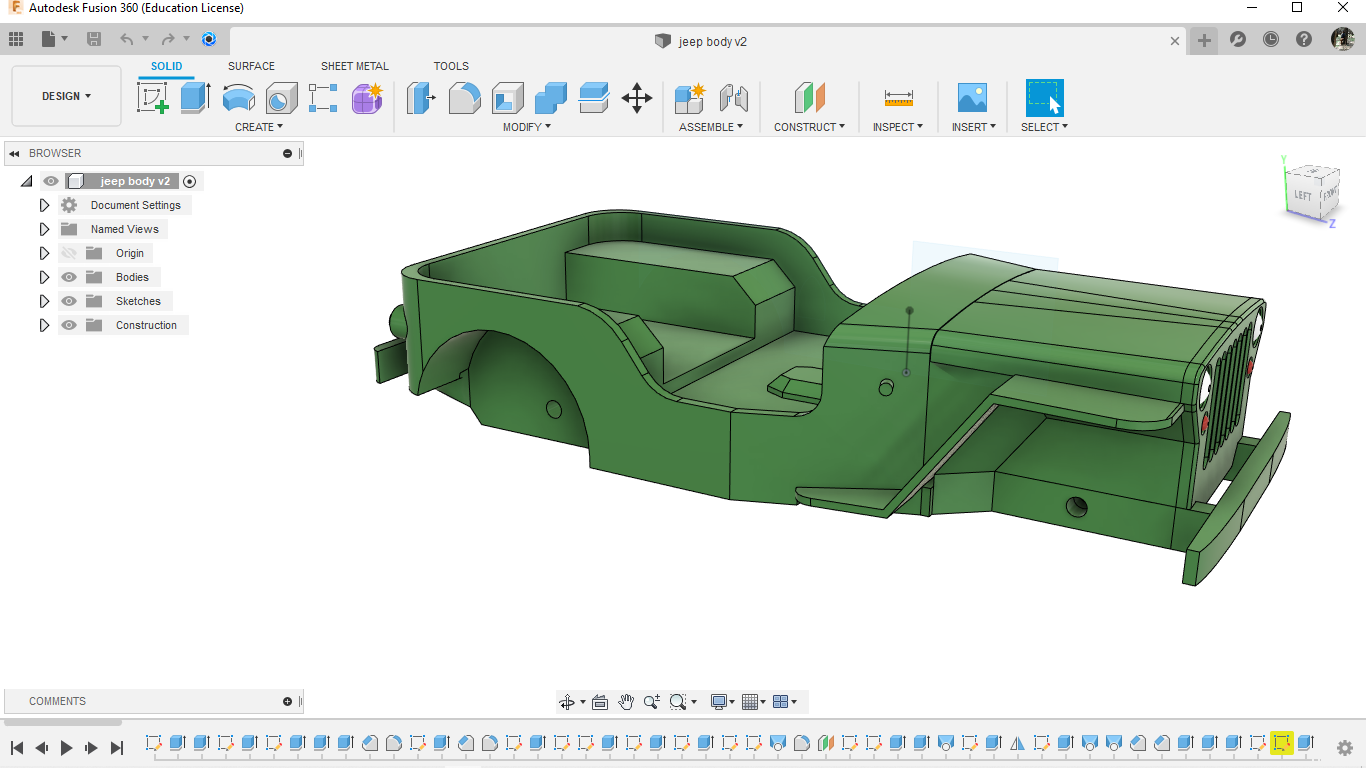
Task: Open the Job Status clock
Action: pos(1270,40)
